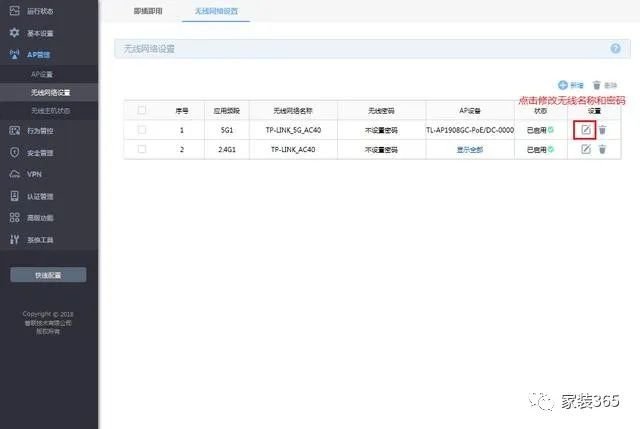This screenshot has height=429, width=640.
Task: Toggle enabled status icon for 2.4G1 row
Action: pyautogui.click(x=551, y=149)
